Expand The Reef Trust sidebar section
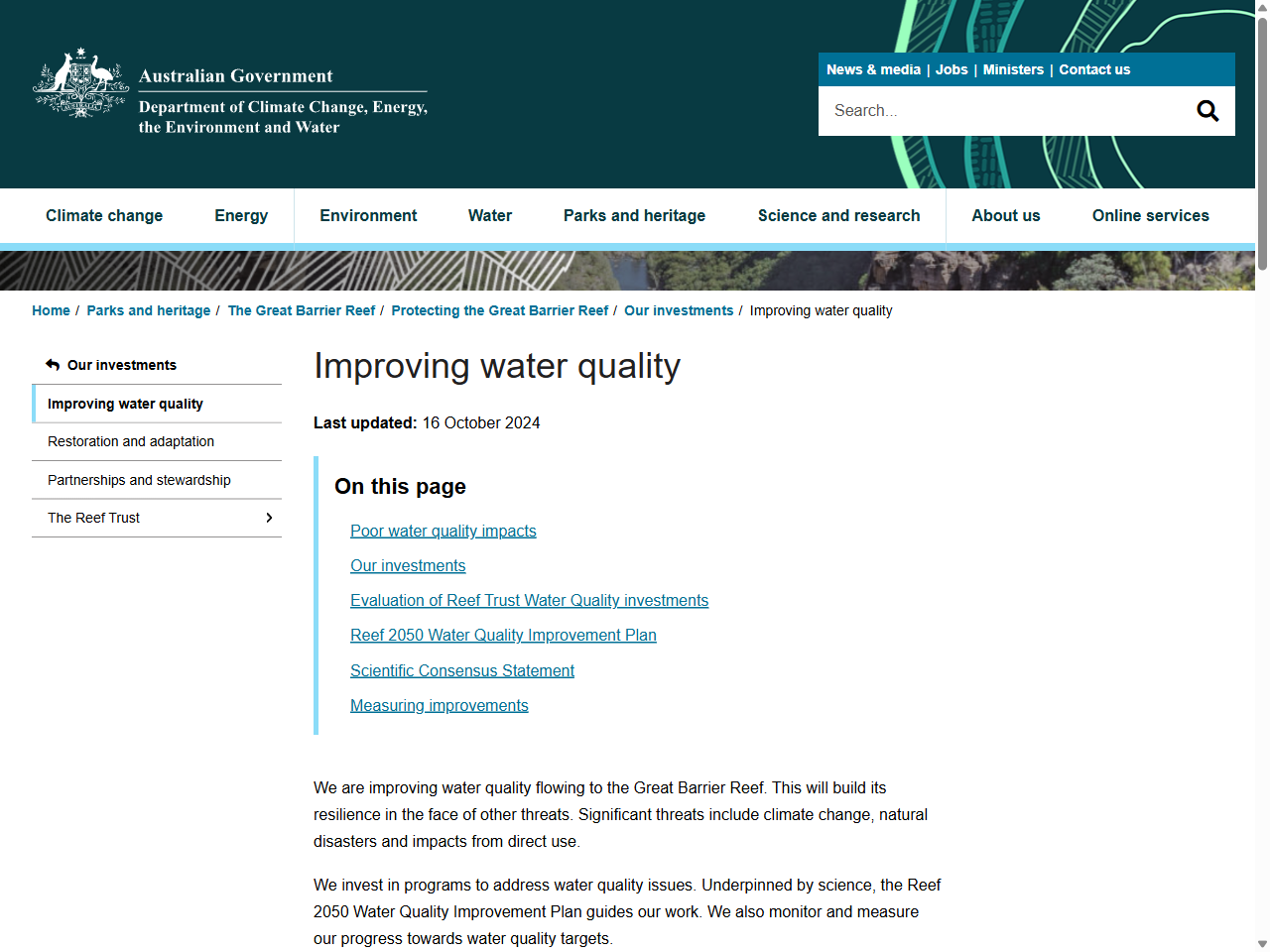1270x952 pixels. pos(268,517)
